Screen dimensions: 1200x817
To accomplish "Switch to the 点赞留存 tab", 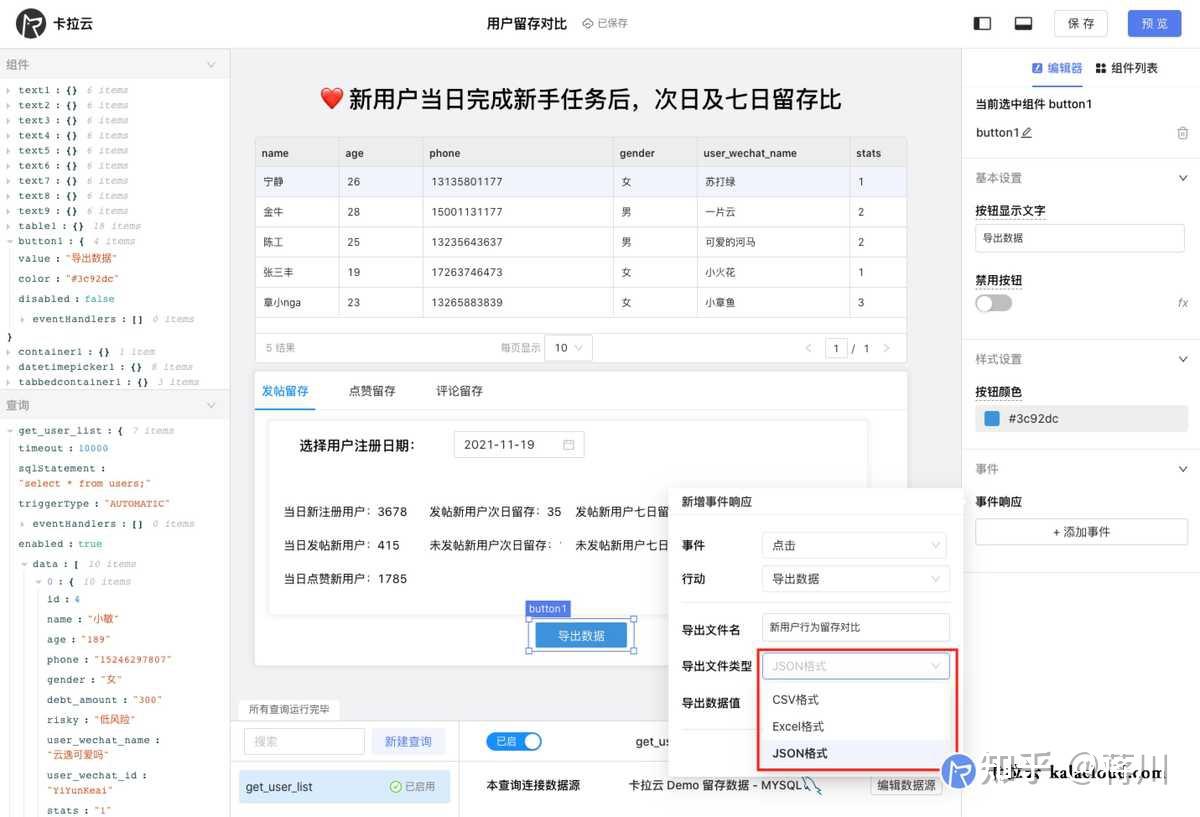I will click(x=372, y=390).
